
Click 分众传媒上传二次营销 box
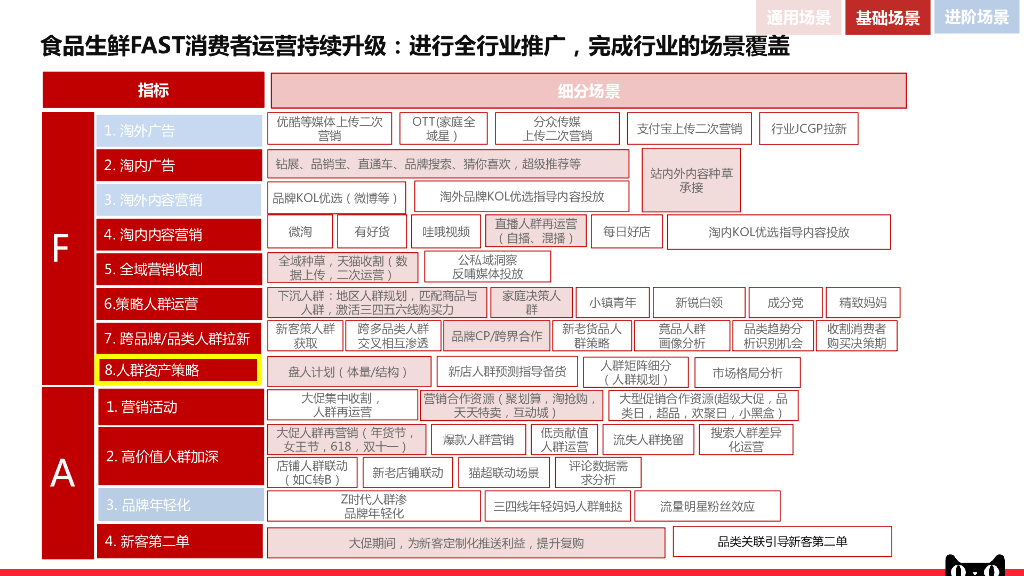[x=557, y=129]
